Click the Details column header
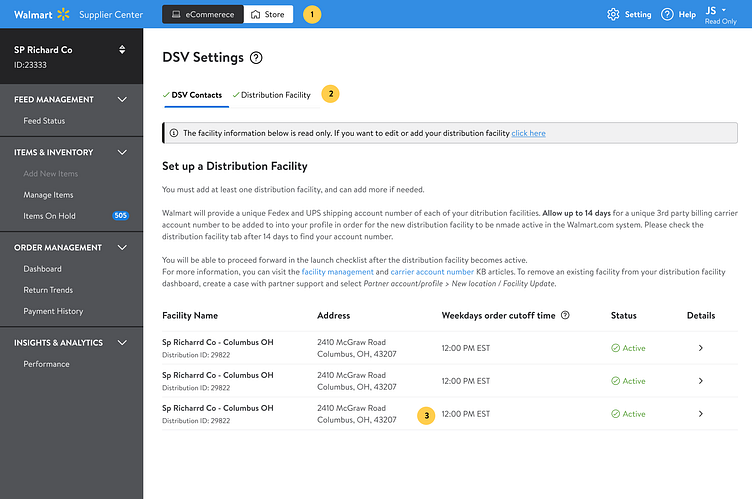 701,315
